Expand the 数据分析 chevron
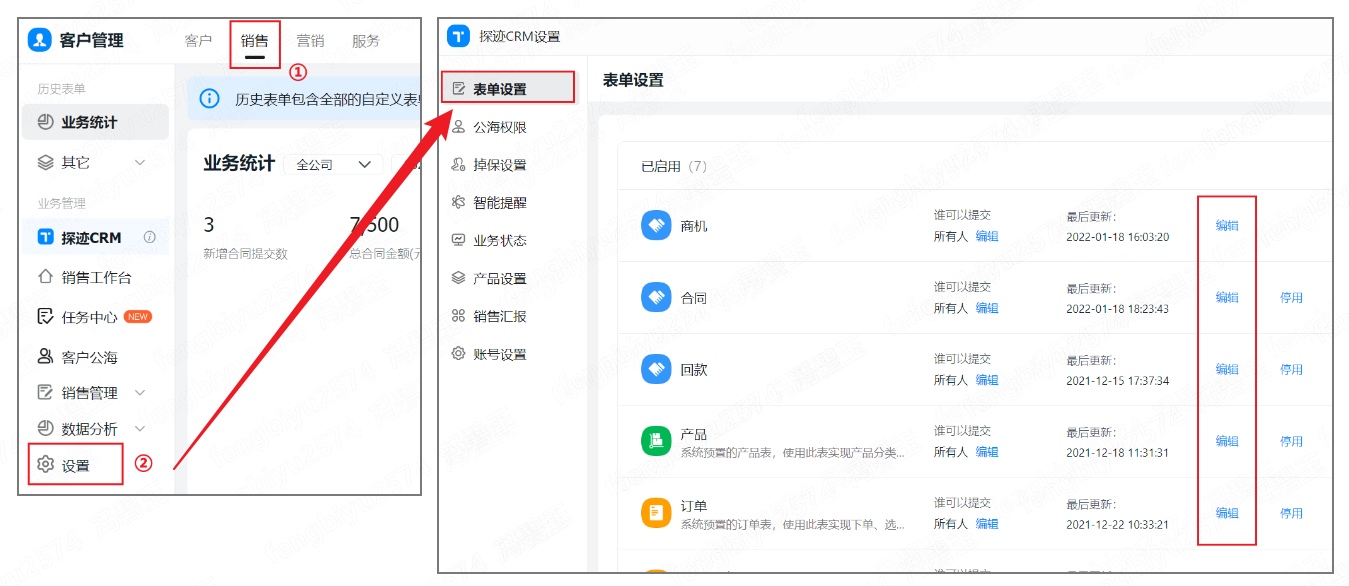Screen dimensions: 1349x586 tap(139, 429)
